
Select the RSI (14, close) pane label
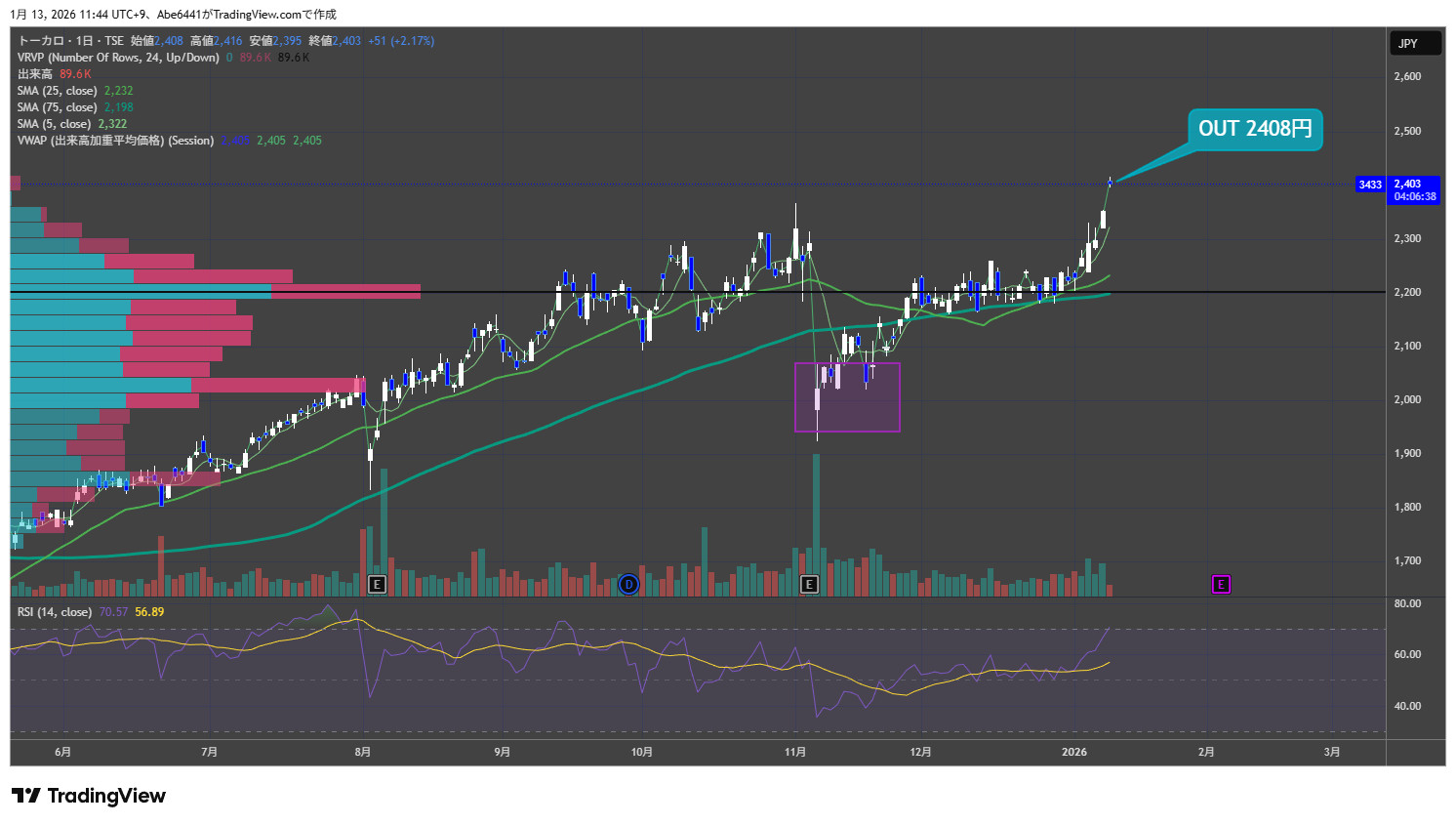pyautogui.click(x=55, y=612)
